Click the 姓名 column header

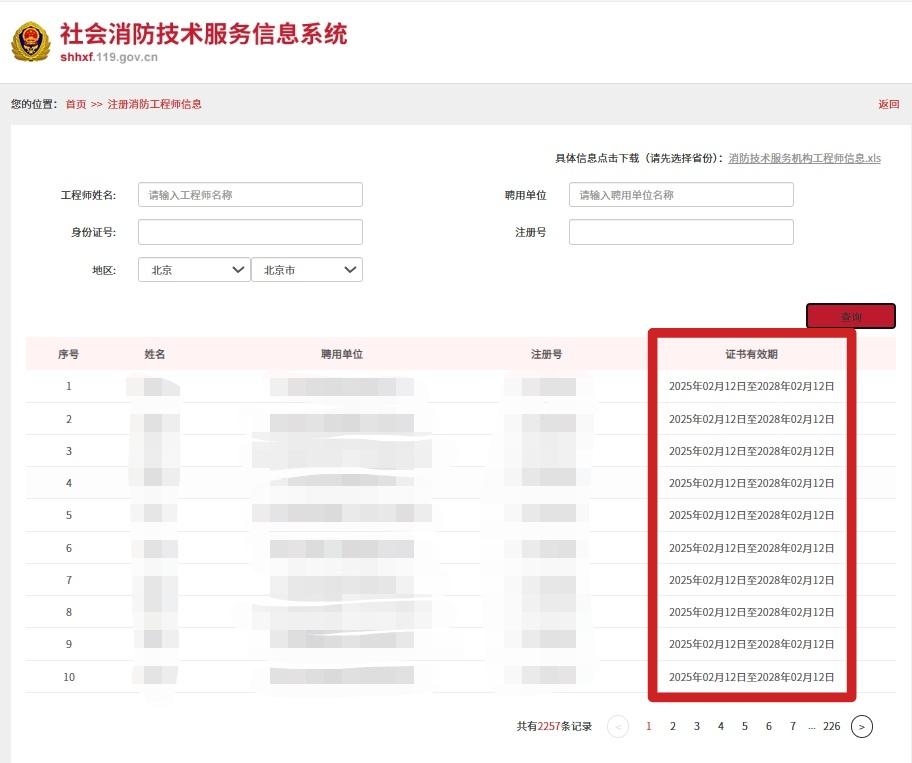click(155, 354)
